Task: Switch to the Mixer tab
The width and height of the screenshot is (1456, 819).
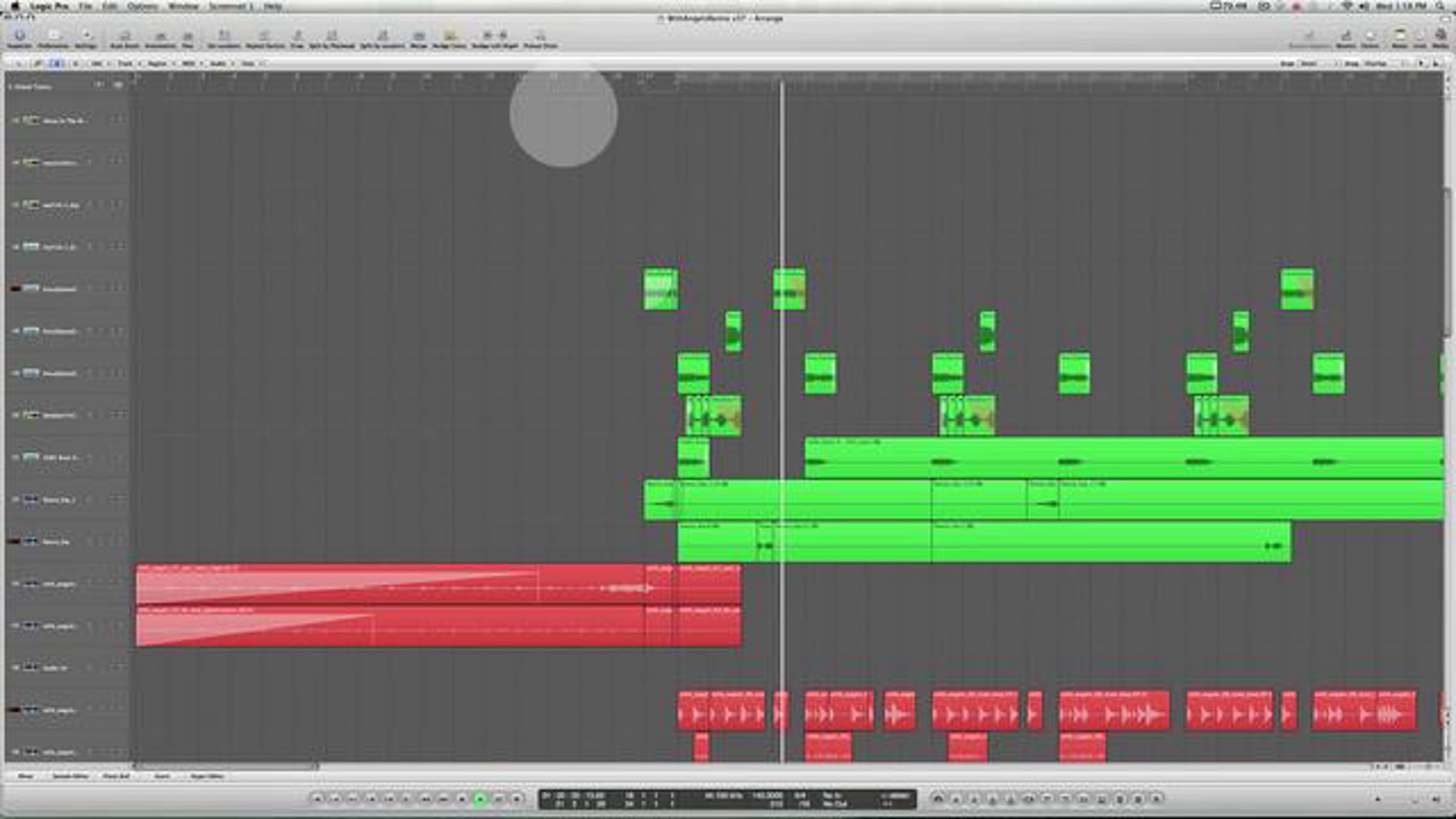Action: (x=25, y=776)
